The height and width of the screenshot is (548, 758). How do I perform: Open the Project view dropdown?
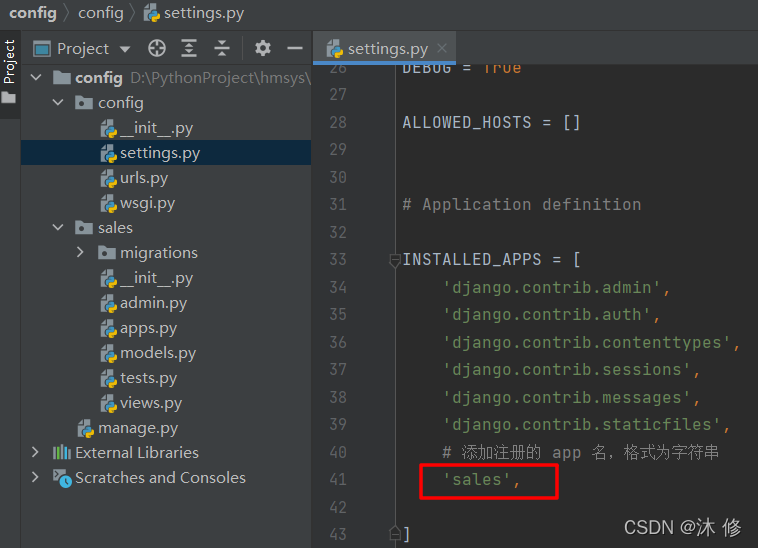[x=125, y=49]
